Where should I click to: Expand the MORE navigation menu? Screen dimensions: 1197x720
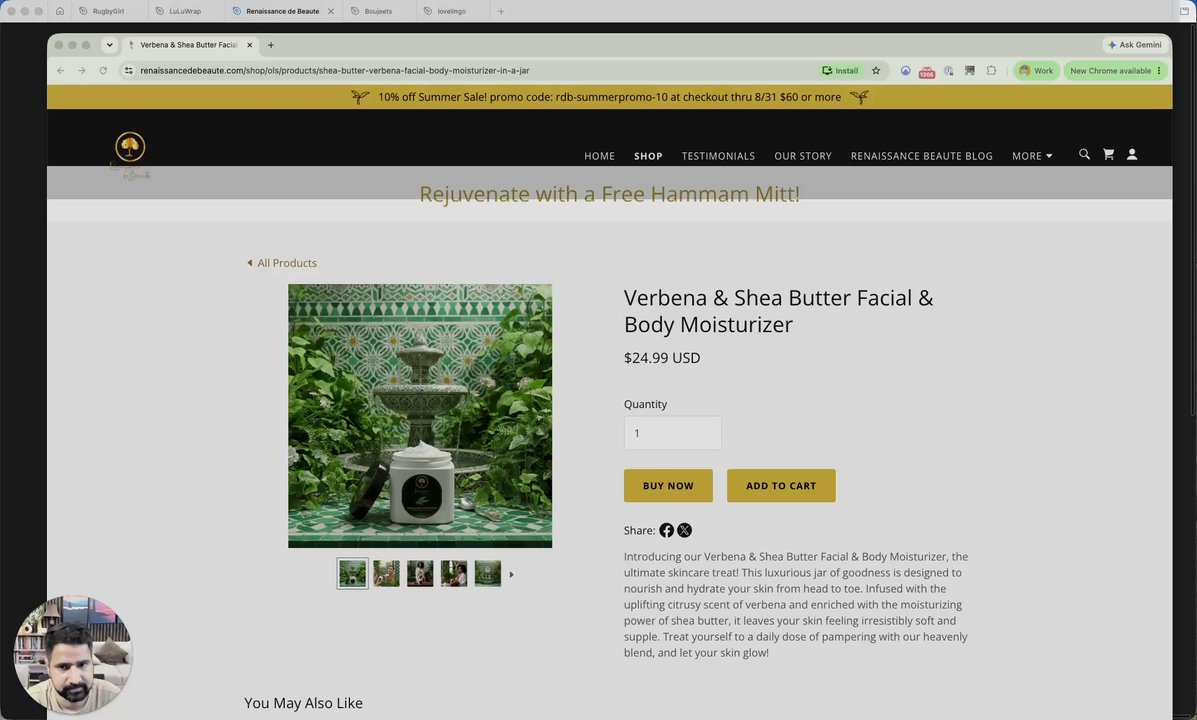click(x=1032, y=156)
